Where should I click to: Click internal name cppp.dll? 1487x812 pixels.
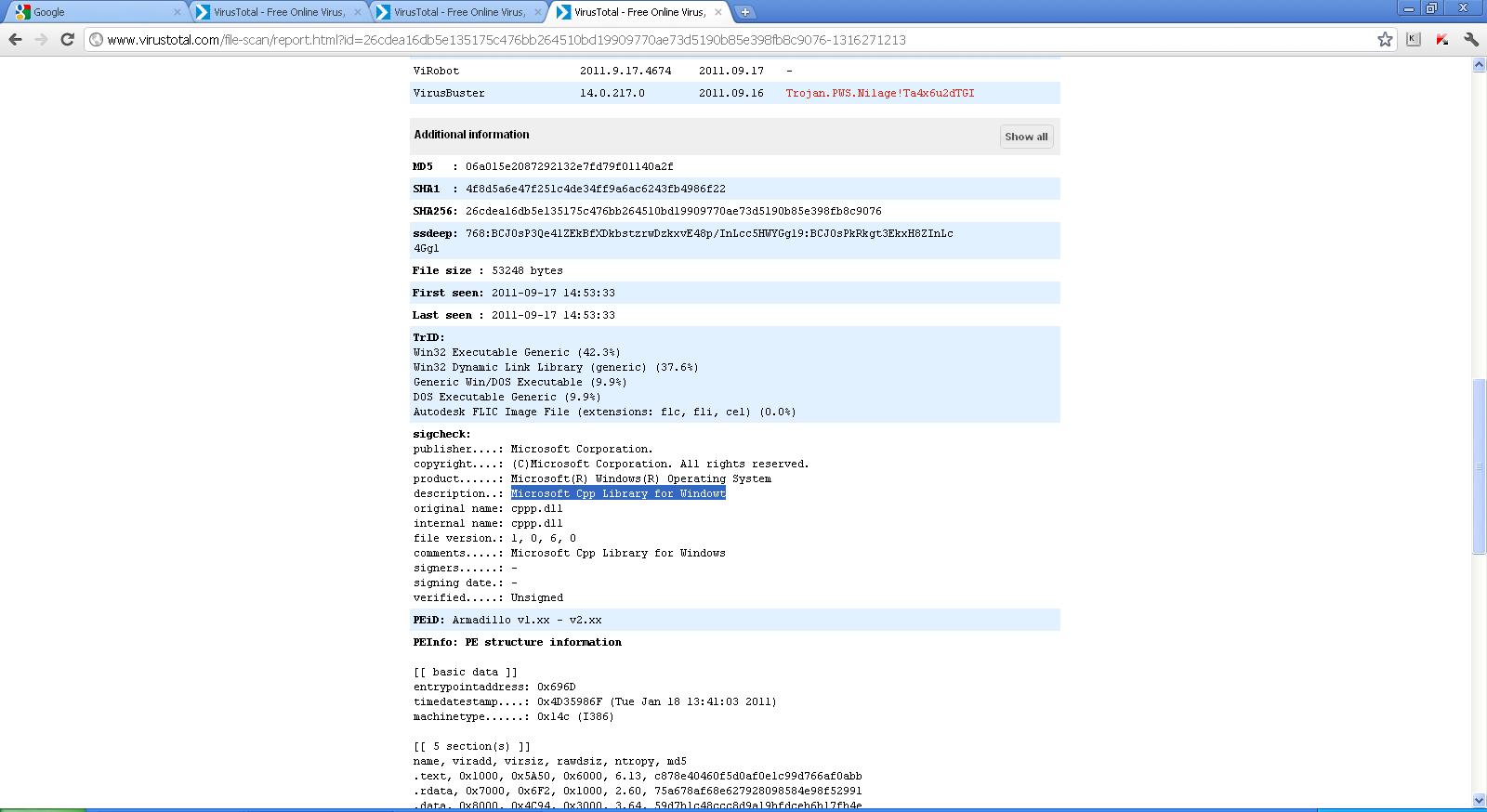(x=488, y=523)
